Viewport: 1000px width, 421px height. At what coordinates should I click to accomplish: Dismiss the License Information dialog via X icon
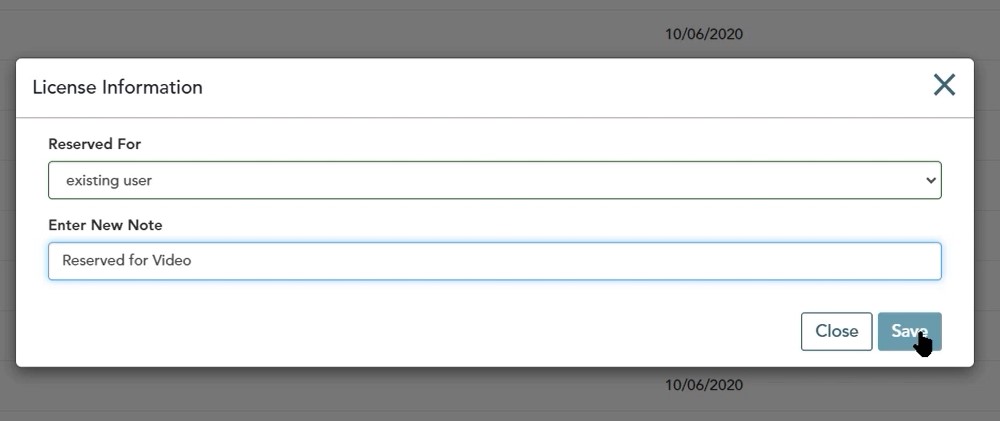(x=944, y=85)
